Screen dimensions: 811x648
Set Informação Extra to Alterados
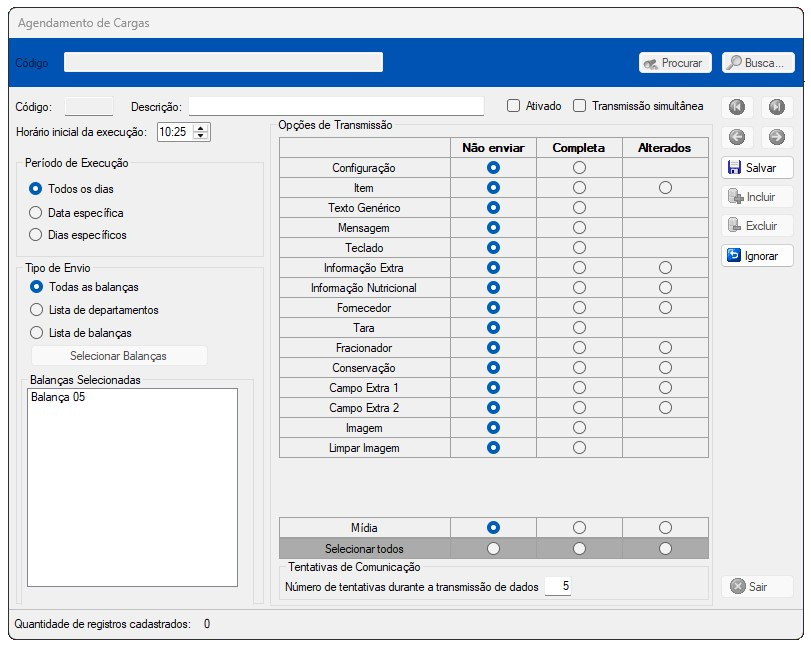point(665,268)
